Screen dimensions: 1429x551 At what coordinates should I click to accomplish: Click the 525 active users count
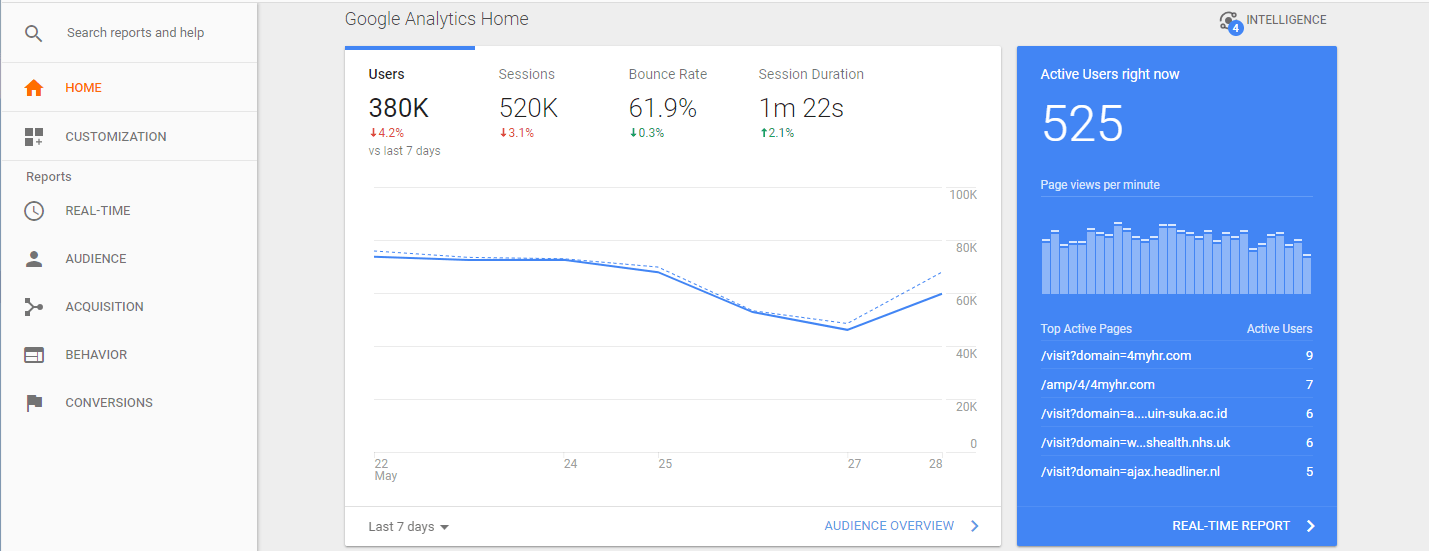tap(1083, 125)
